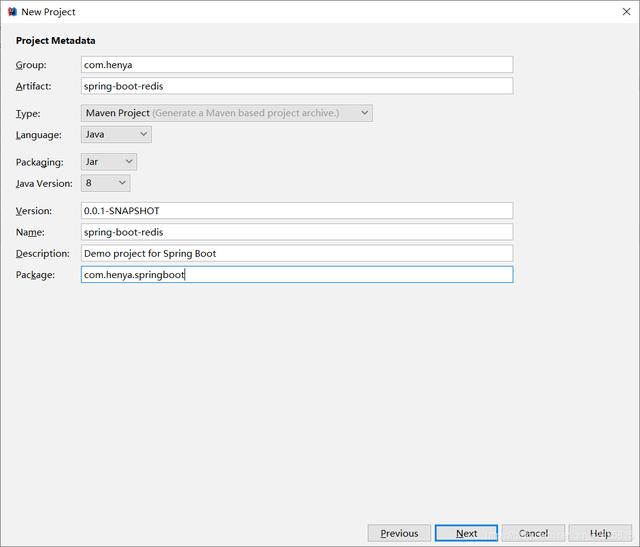Edit the Version field '0.0.1-SNAPSHOT'
The height and width of the screenshot is (547, 640).
click(x=297, y=211)
